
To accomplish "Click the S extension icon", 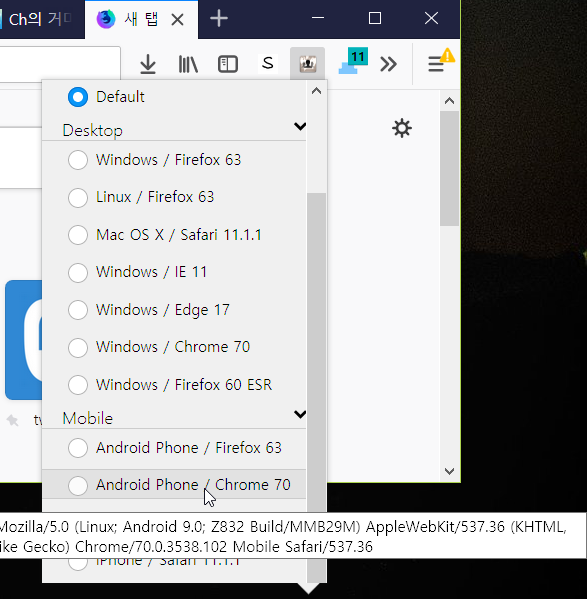I will (x=268, y=63).
